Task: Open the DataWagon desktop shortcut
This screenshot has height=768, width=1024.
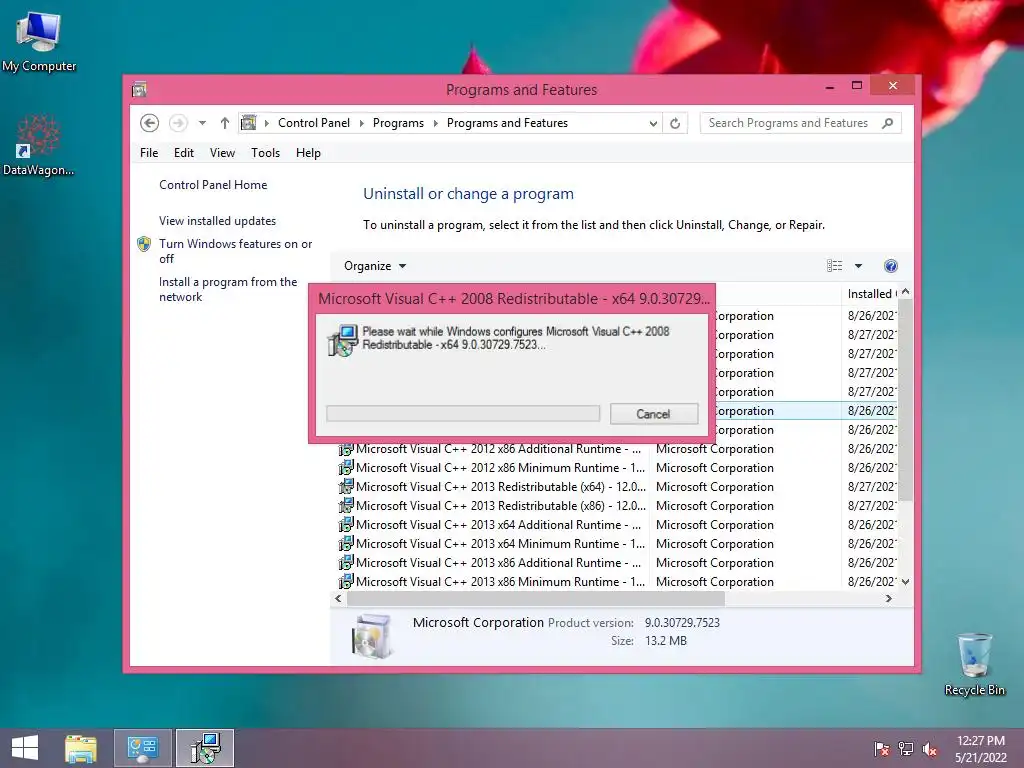Action: 38,146
